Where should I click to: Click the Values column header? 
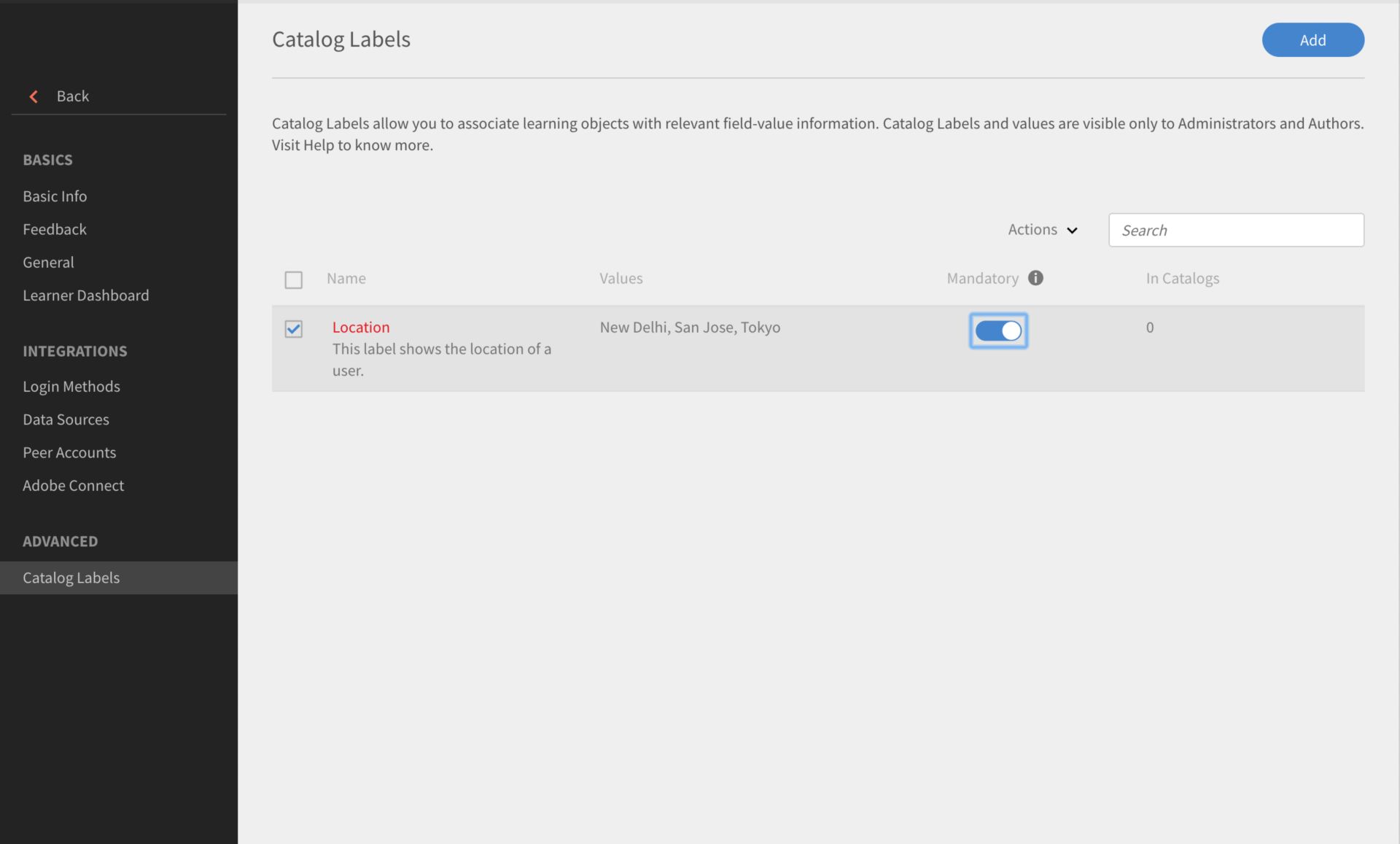(x=621, y=278)
